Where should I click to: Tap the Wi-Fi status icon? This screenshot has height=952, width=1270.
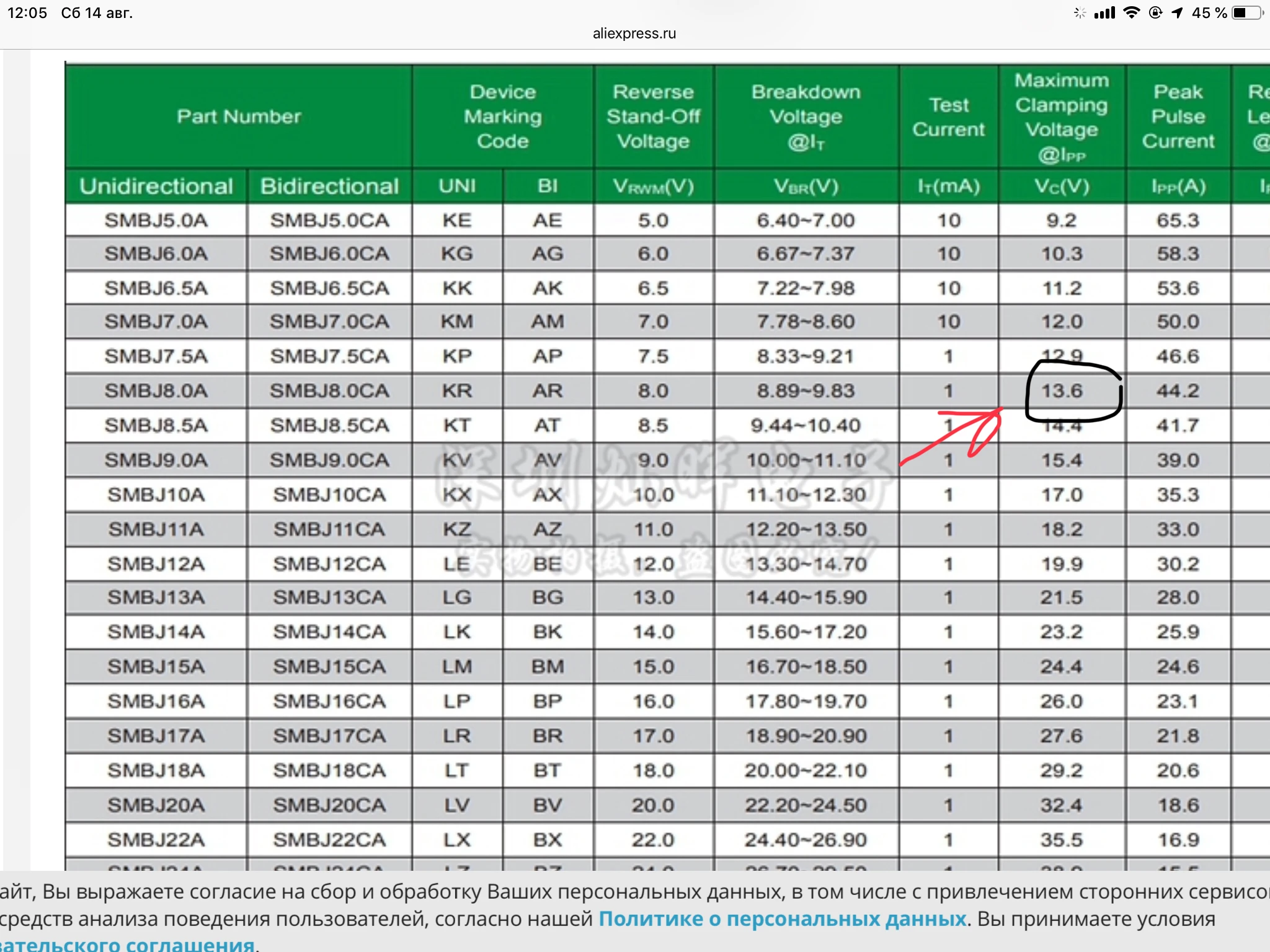point(1132,13)
